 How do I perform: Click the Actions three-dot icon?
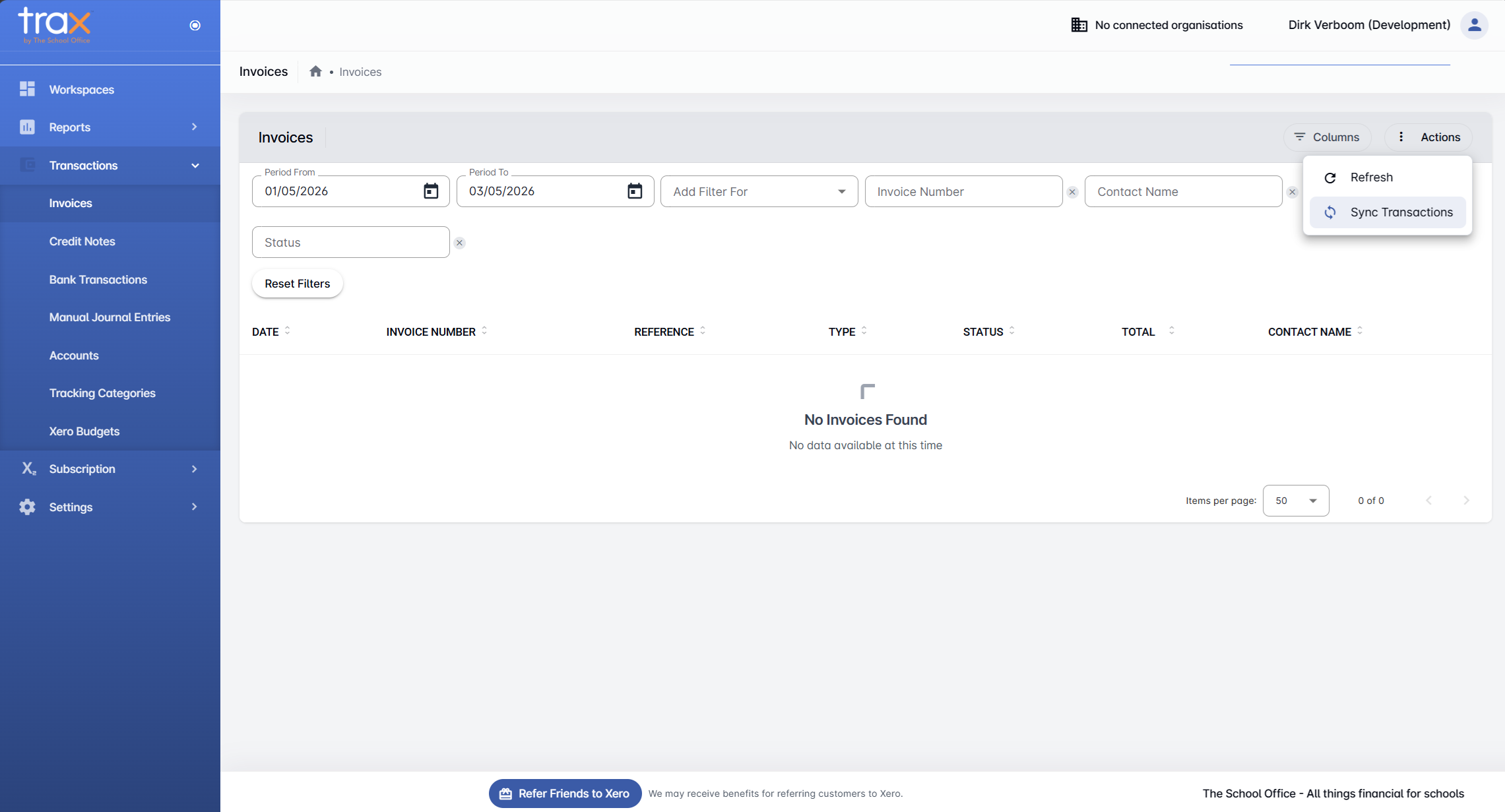click(x=1401, y=137)
